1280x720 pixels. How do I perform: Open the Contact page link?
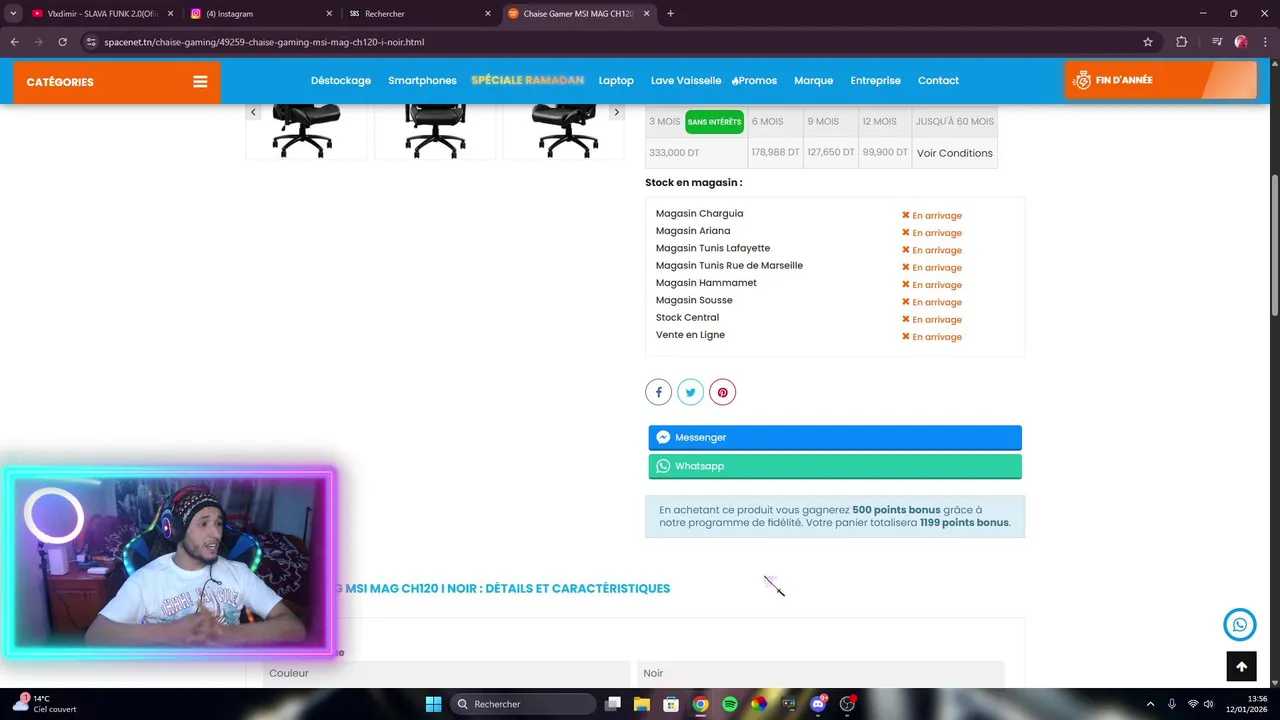pos(938,81)
